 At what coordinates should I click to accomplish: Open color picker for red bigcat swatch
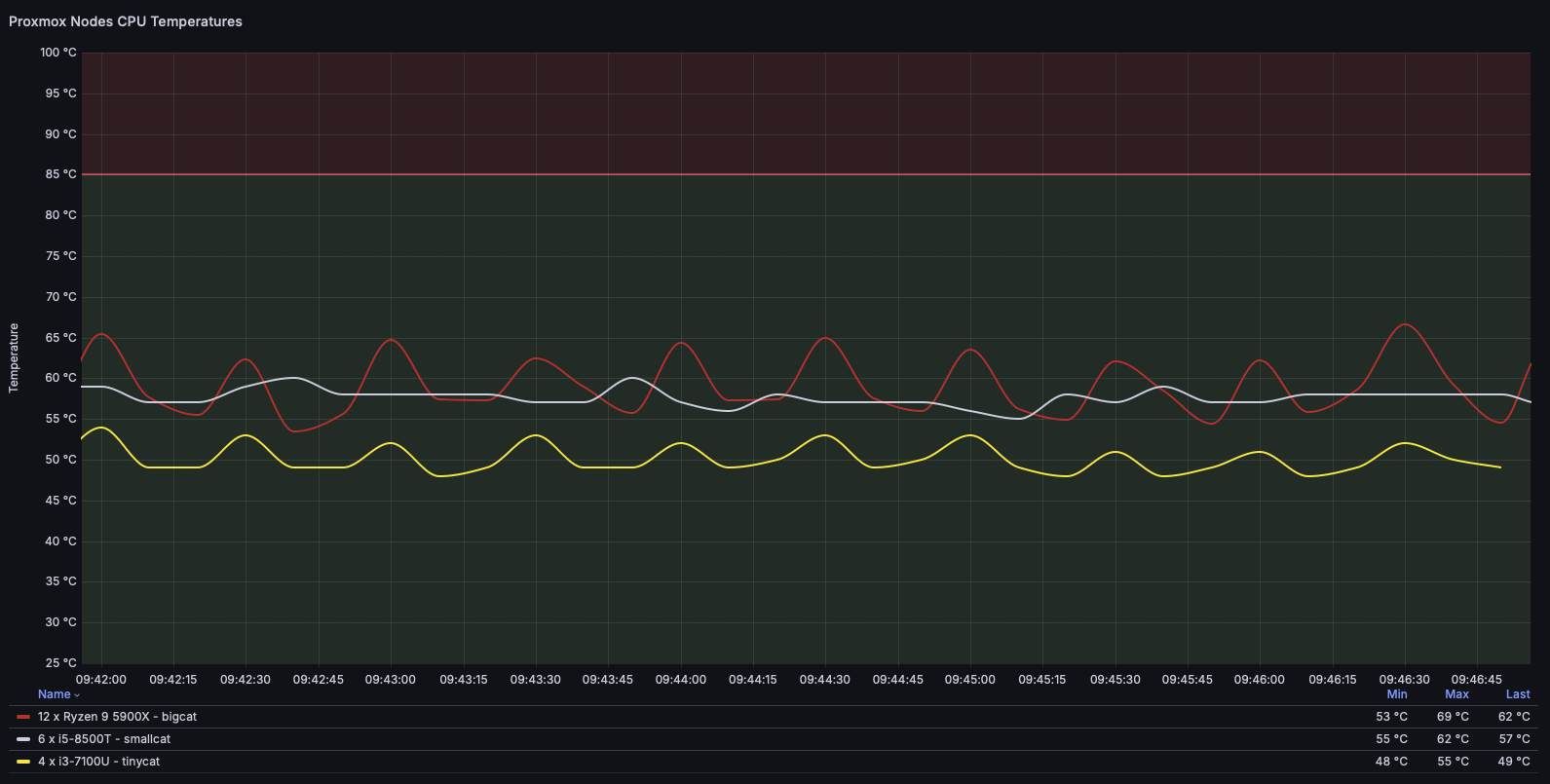point(23,717)
